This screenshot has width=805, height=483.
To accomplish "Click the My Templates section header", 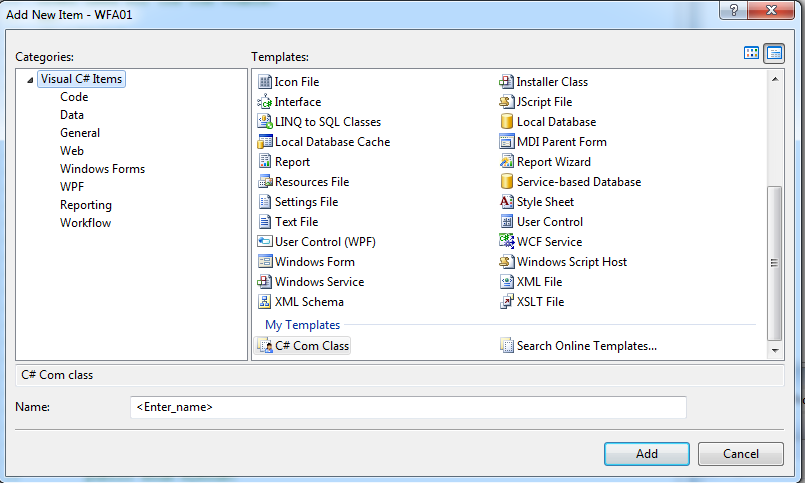I will pos(302,325).
